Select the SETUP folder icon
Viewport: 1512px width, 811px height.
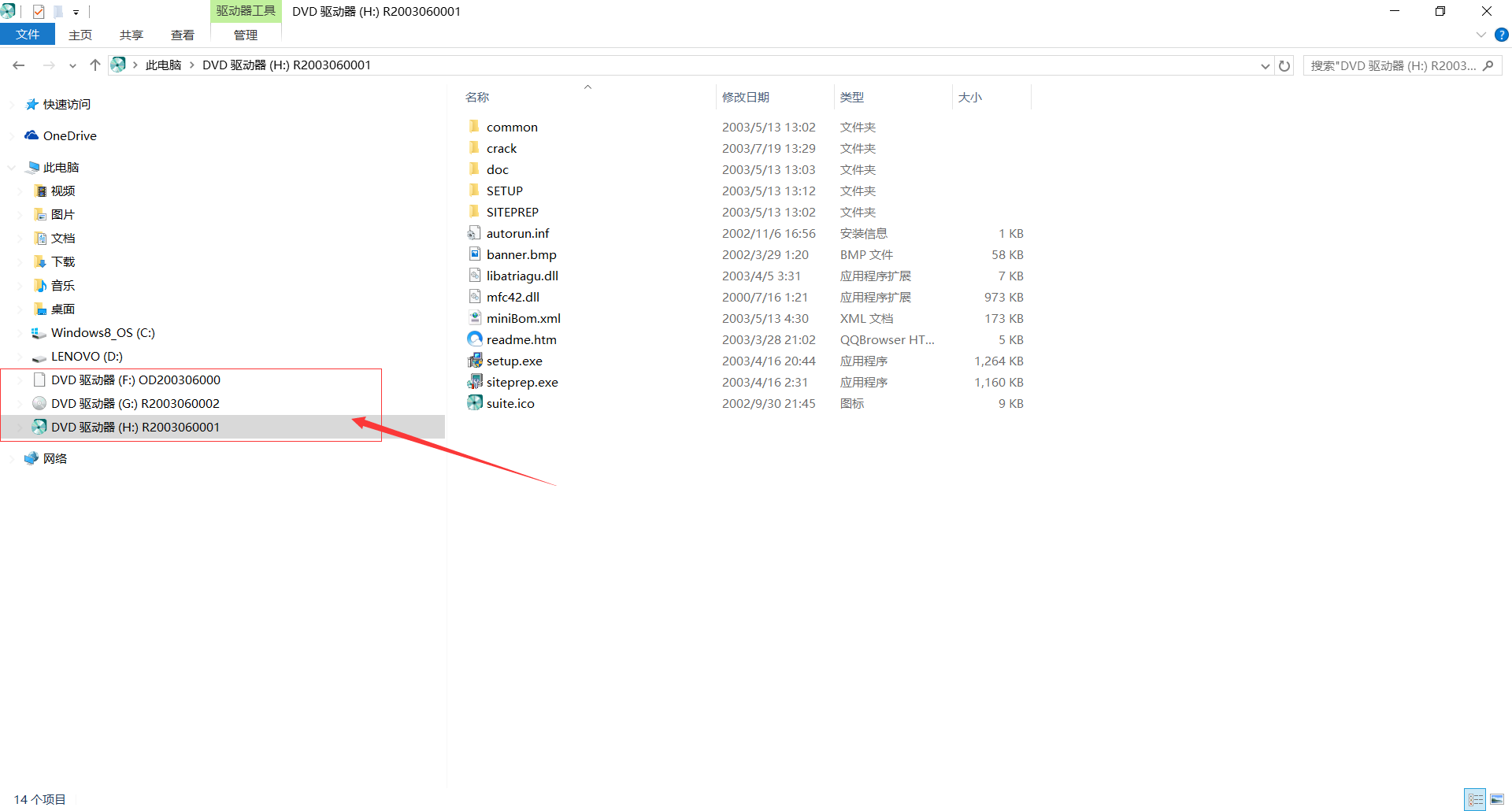474,191
